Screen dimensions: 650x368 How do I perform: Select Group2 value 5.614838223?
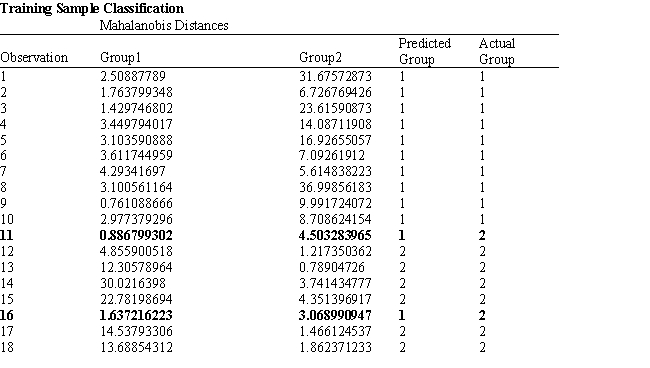click(x=335, y=171)
